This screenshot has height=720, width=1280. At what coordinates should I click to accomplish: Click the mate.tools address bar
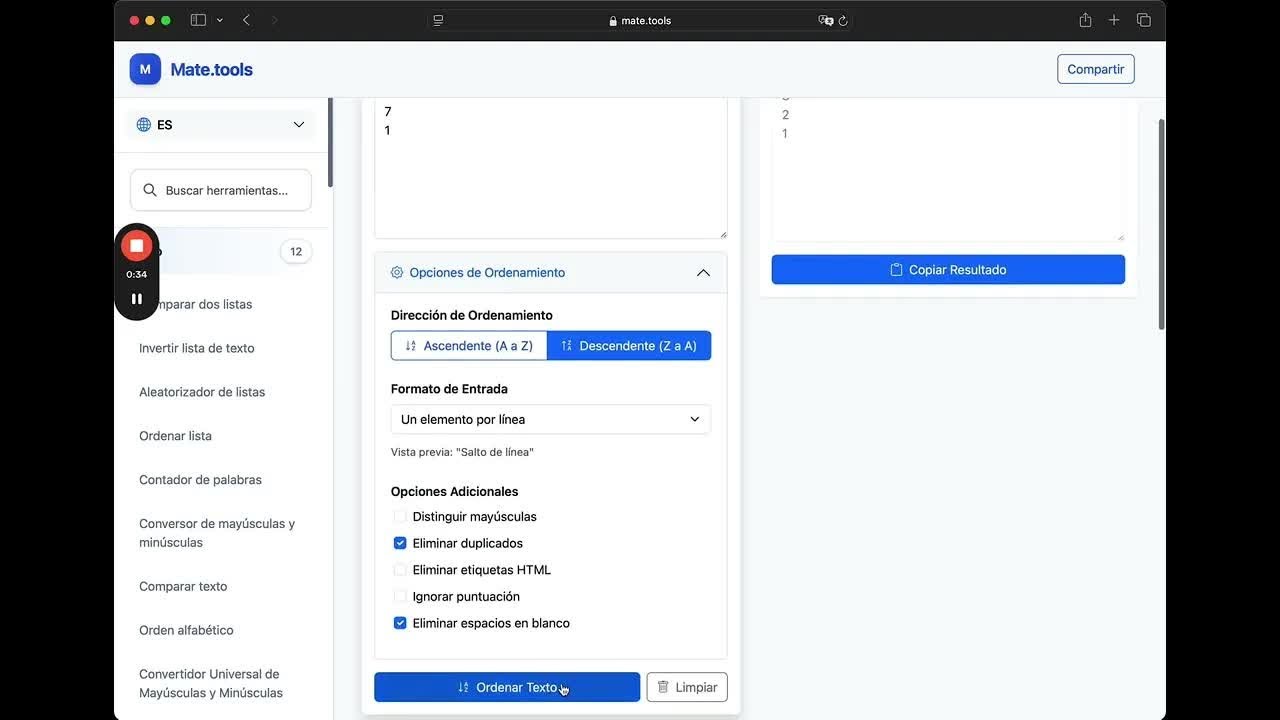640,20
